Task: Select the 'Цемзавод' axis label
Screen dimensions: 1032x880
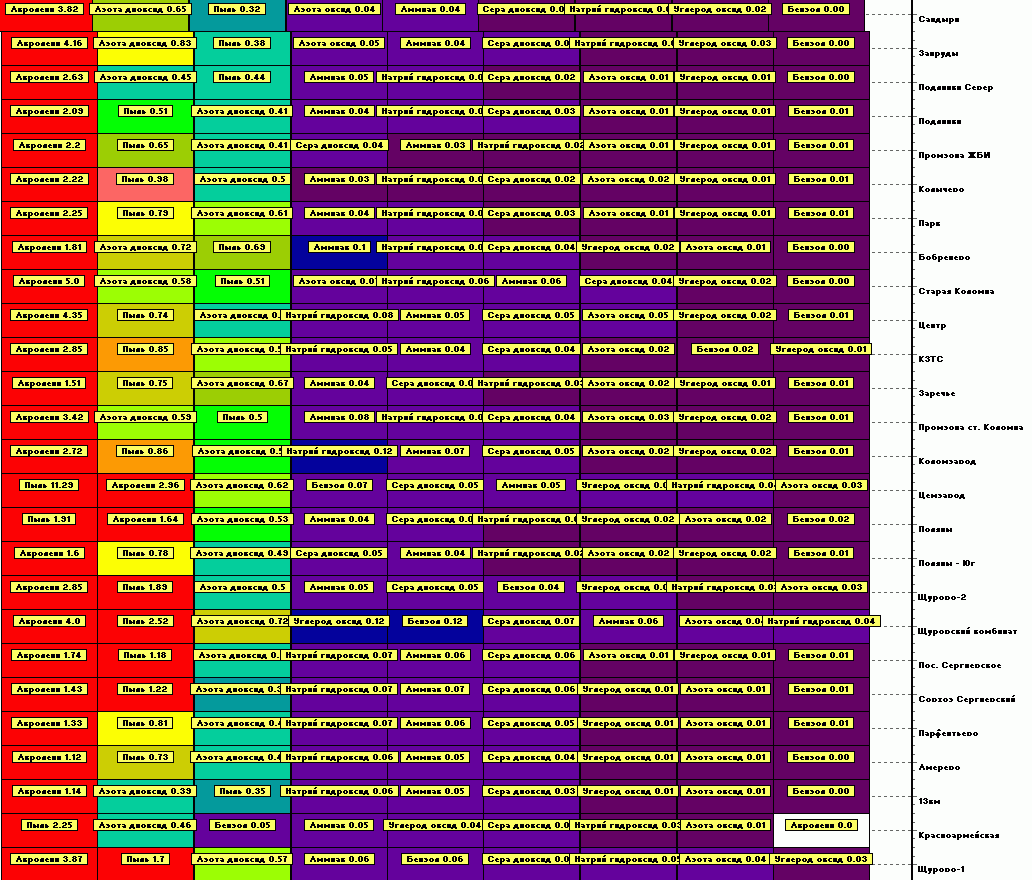Action: [942, 496]
